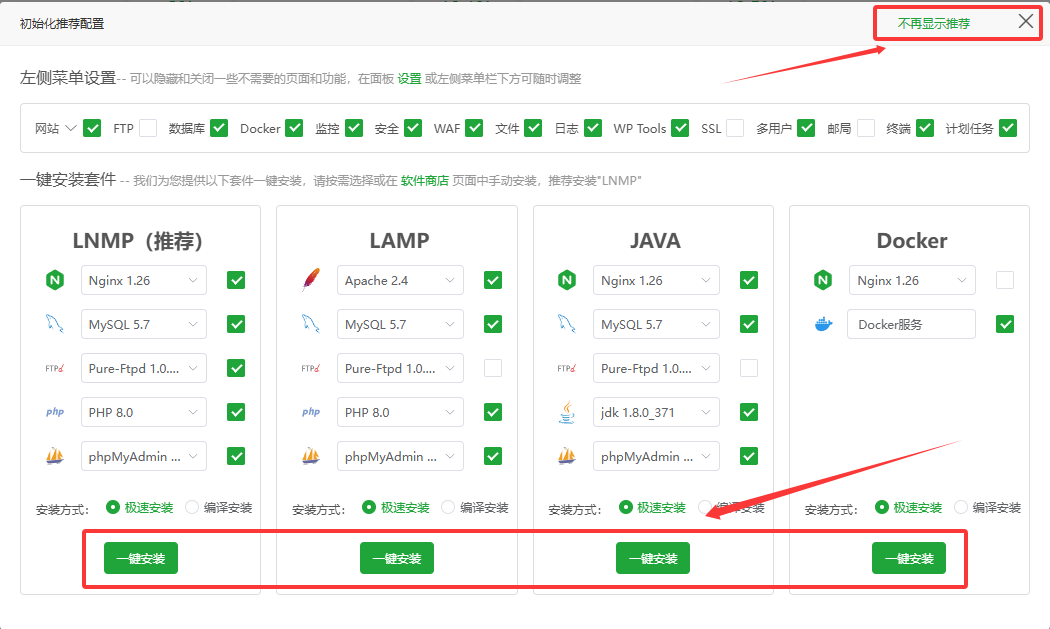Select 极速安装 radio in LAMP card

tap(369, 507)
